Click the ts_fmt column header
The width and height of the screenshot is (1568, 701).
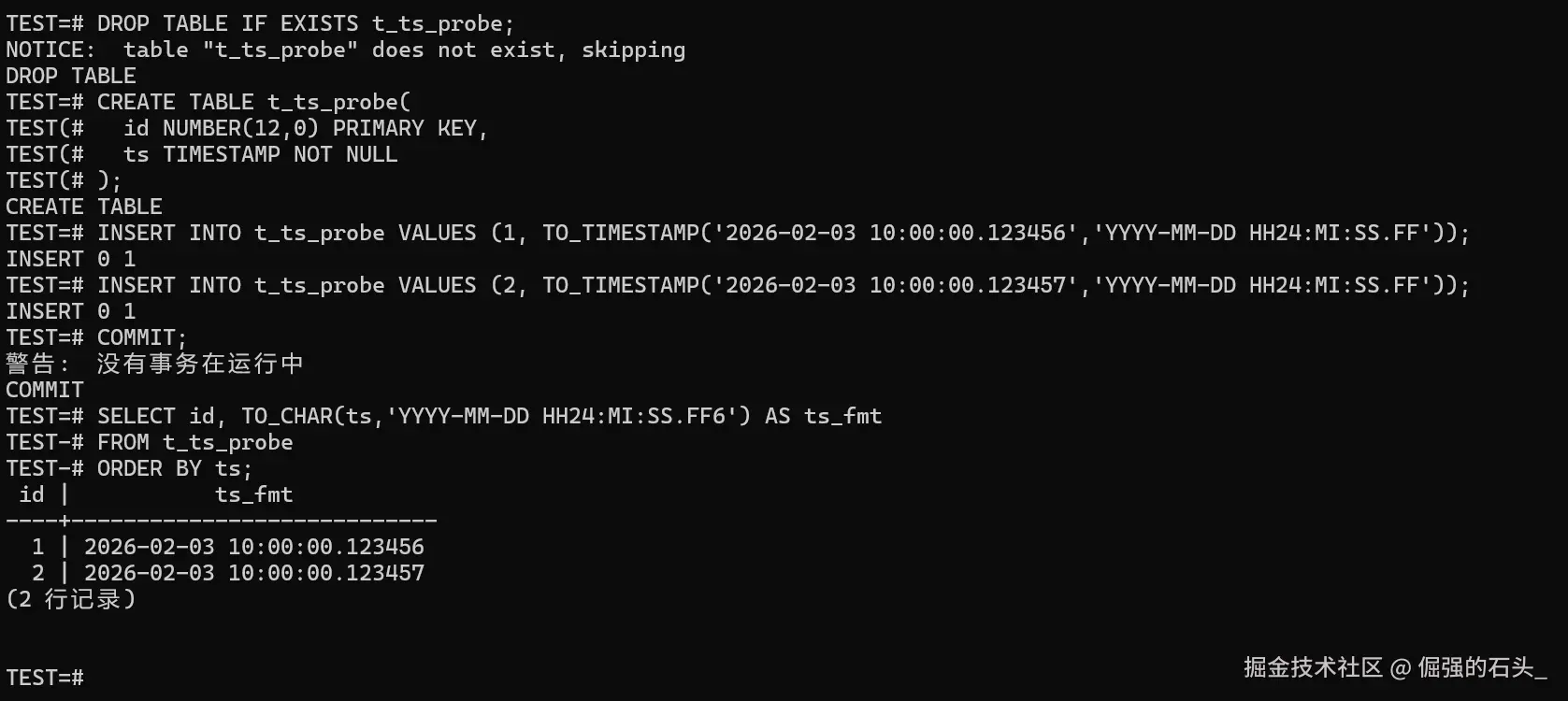click(253, 494)
